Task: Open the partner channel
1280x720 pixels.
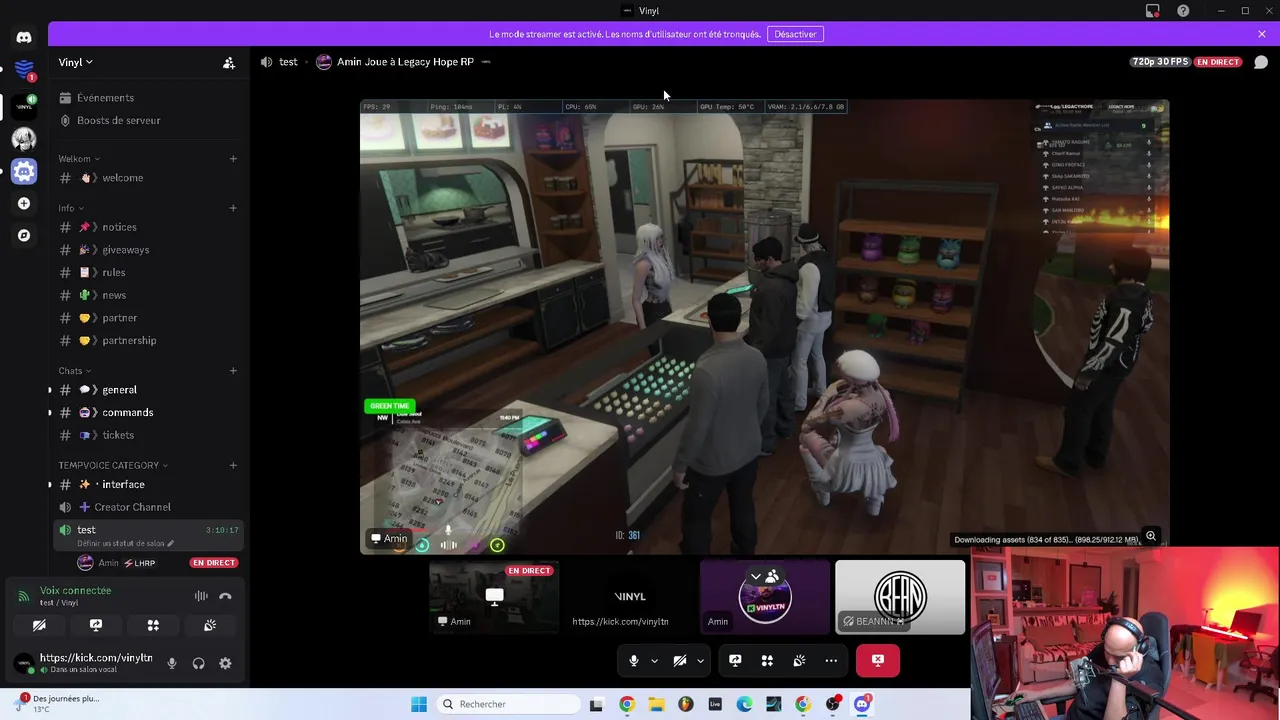Action: (148, 318)
